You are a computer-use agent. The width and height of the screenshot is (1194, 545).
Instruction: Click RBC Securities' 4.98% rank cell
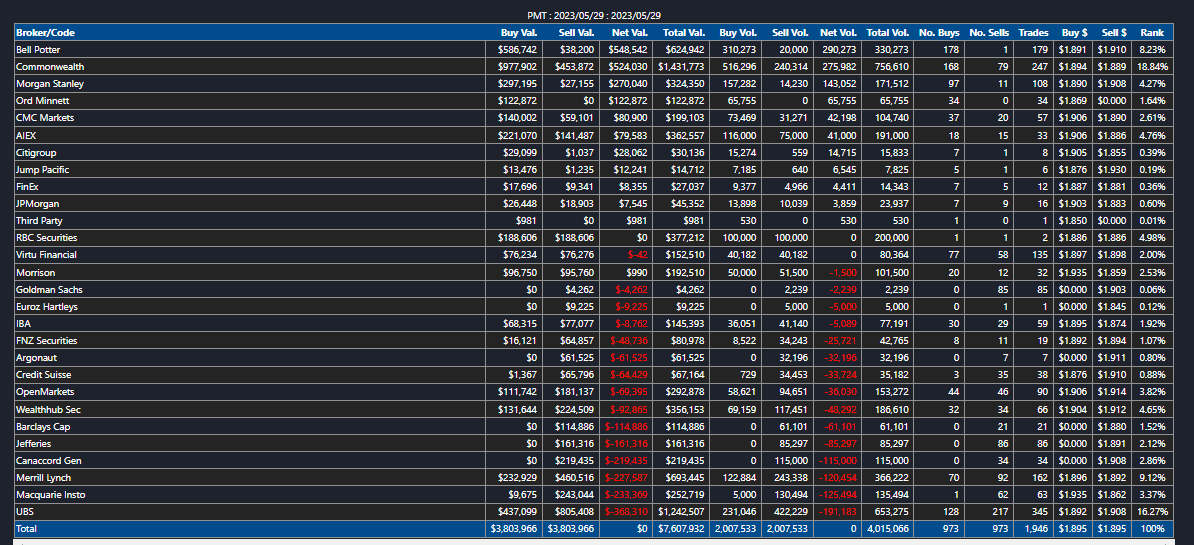[1153, 238]
